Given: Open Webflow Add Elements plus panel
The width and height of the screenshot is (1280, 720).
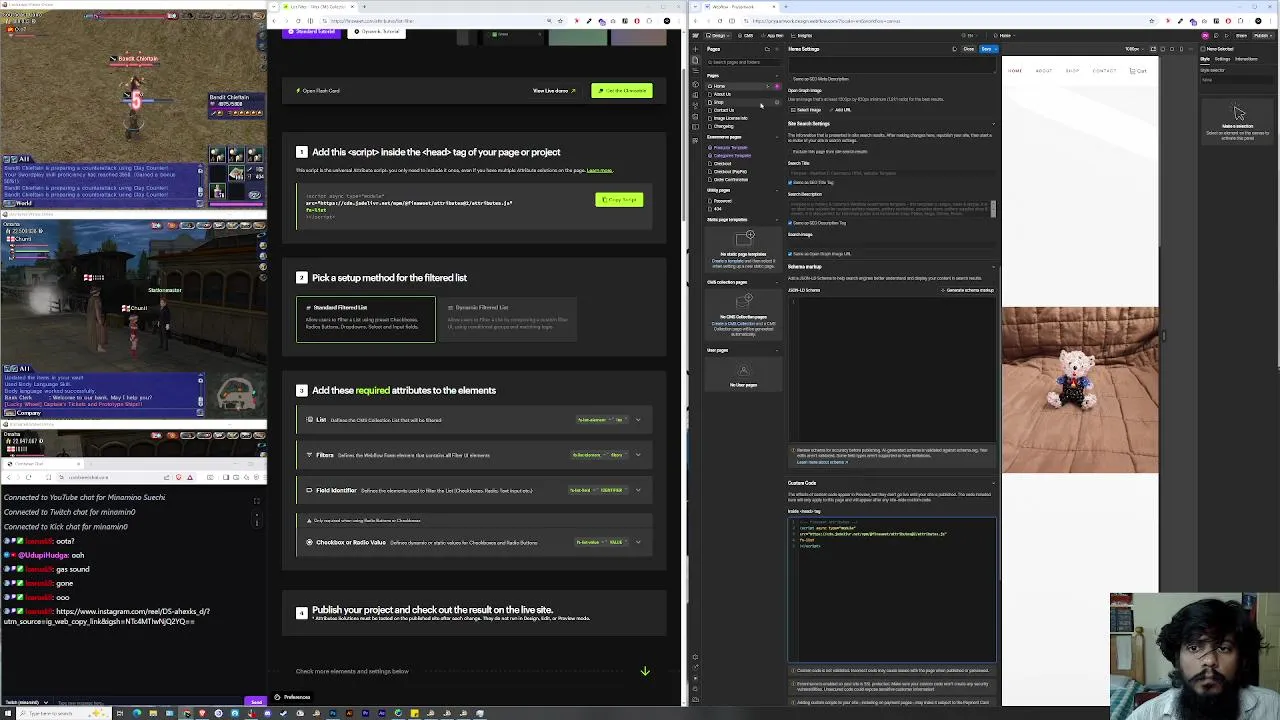Looking at the screenshot, I should coord(695,49).
